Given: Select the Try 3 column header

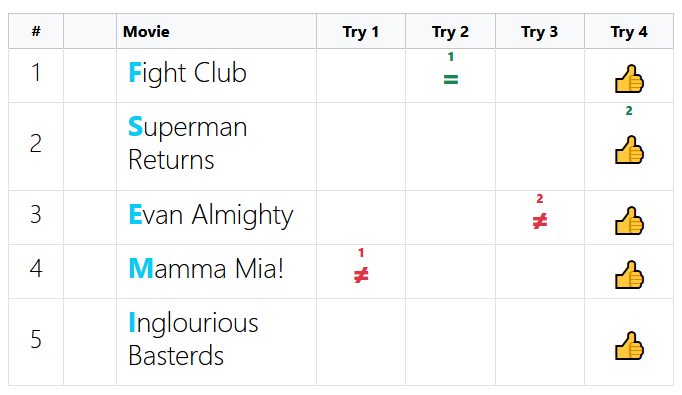Looking at the screenshot, I should coord(539,32).
